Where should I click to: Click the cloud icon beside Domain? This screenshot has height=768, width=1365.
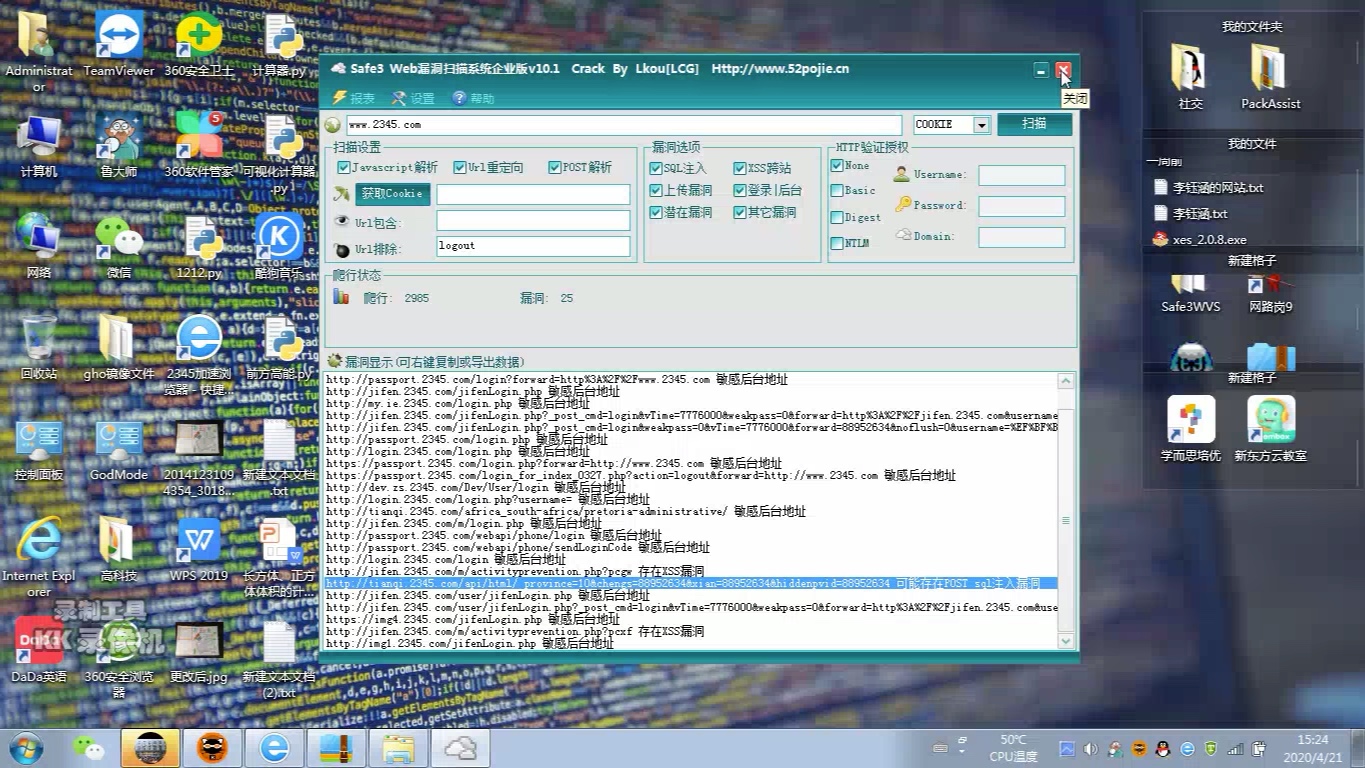click(903, 235)
